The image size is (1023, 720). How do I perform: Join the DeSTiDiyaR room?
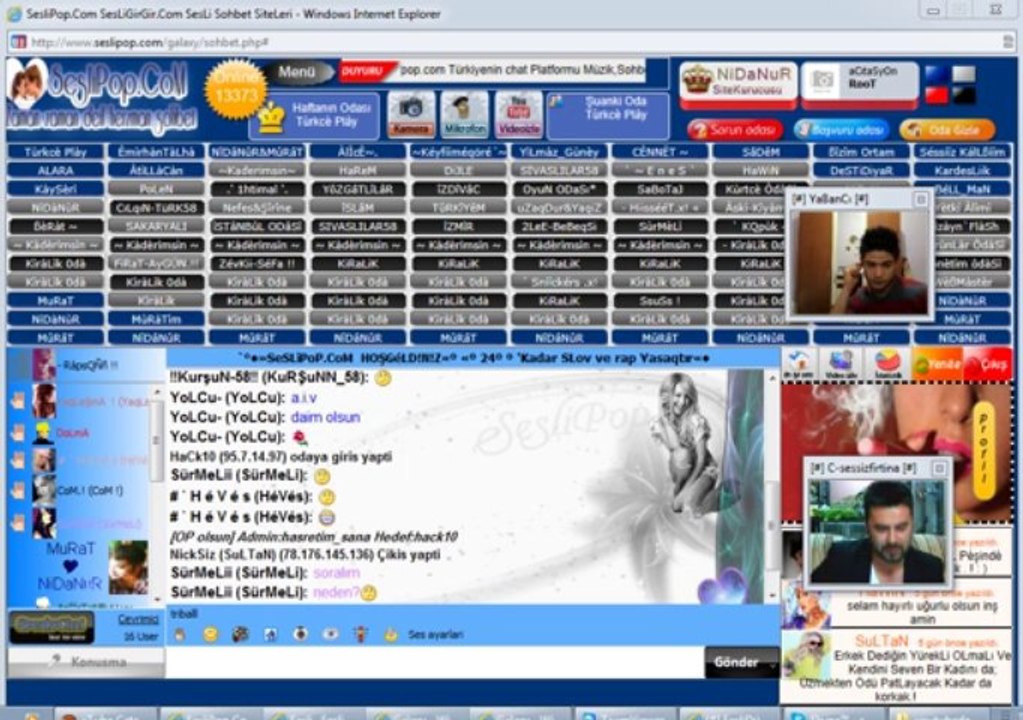[x=861, y=171]
